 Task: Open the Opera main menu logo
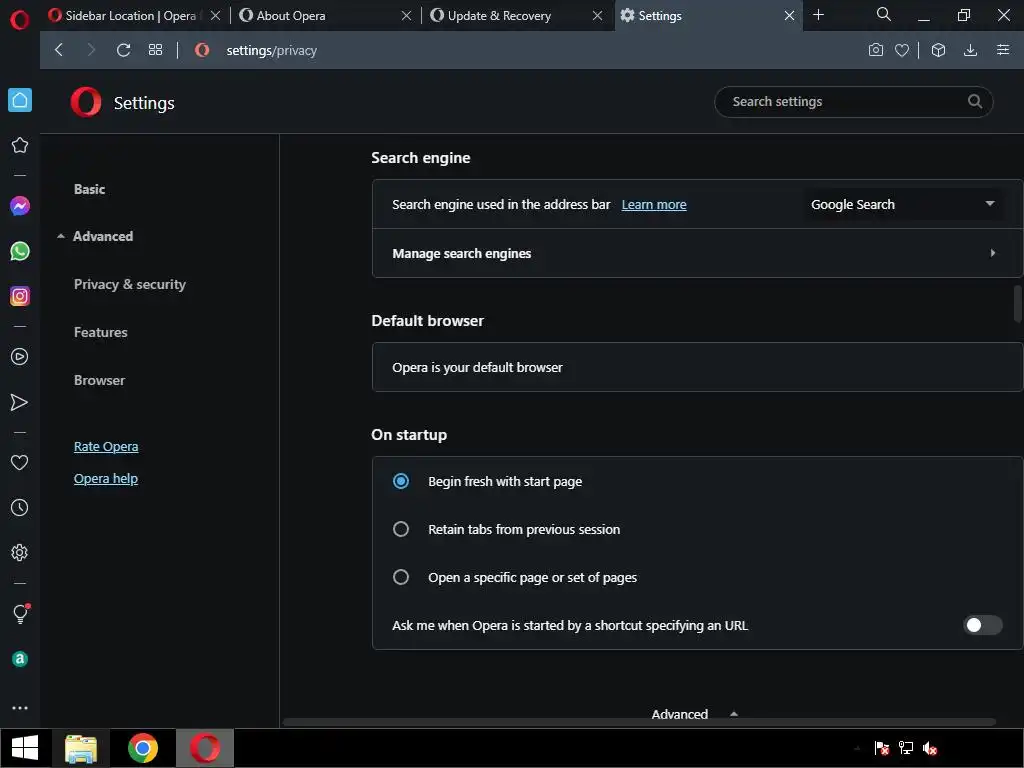(x=20, y=20)
